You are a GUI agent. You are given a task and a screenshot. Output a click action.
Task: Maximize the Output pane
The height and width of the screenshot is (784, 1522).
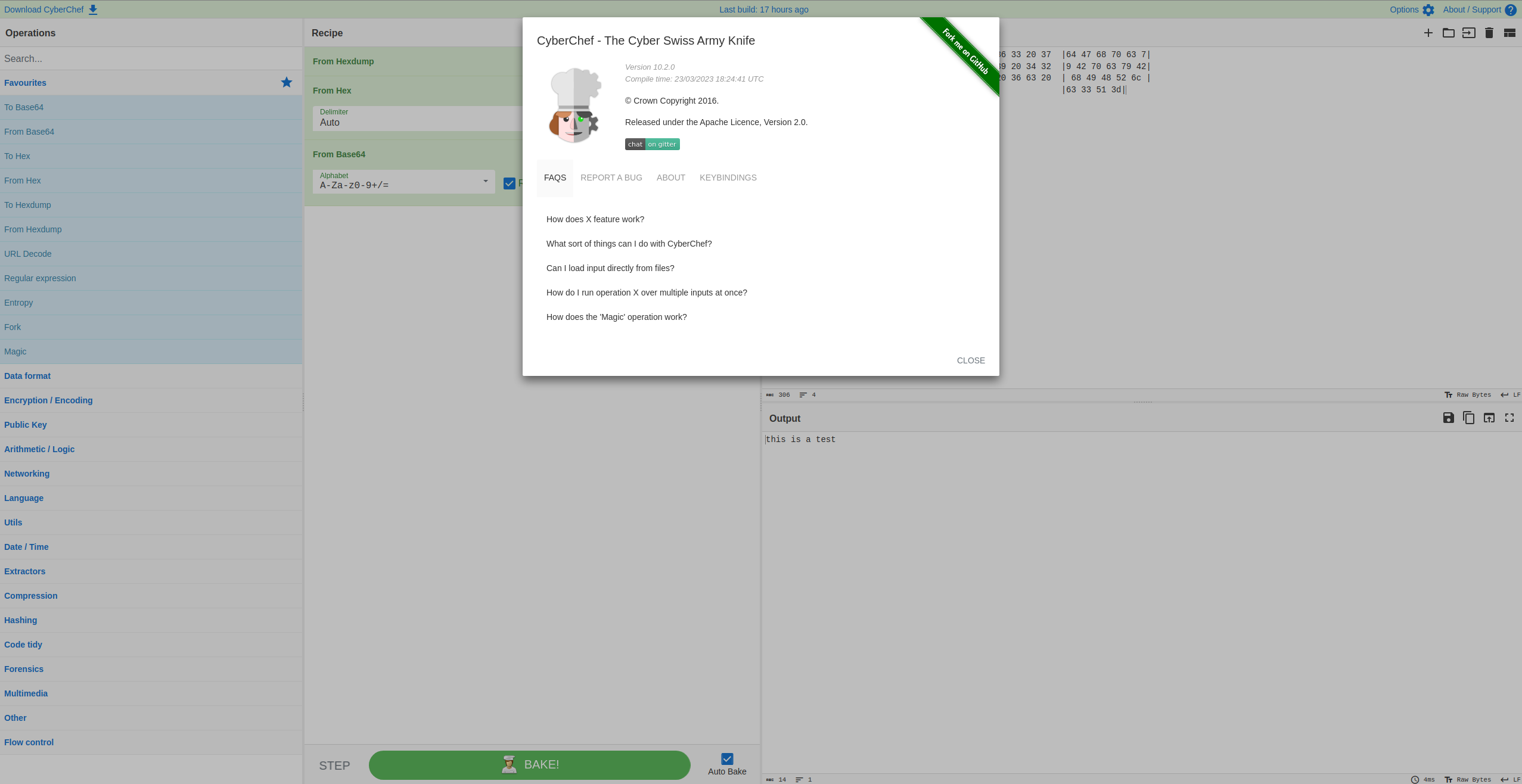[1510, 418]
